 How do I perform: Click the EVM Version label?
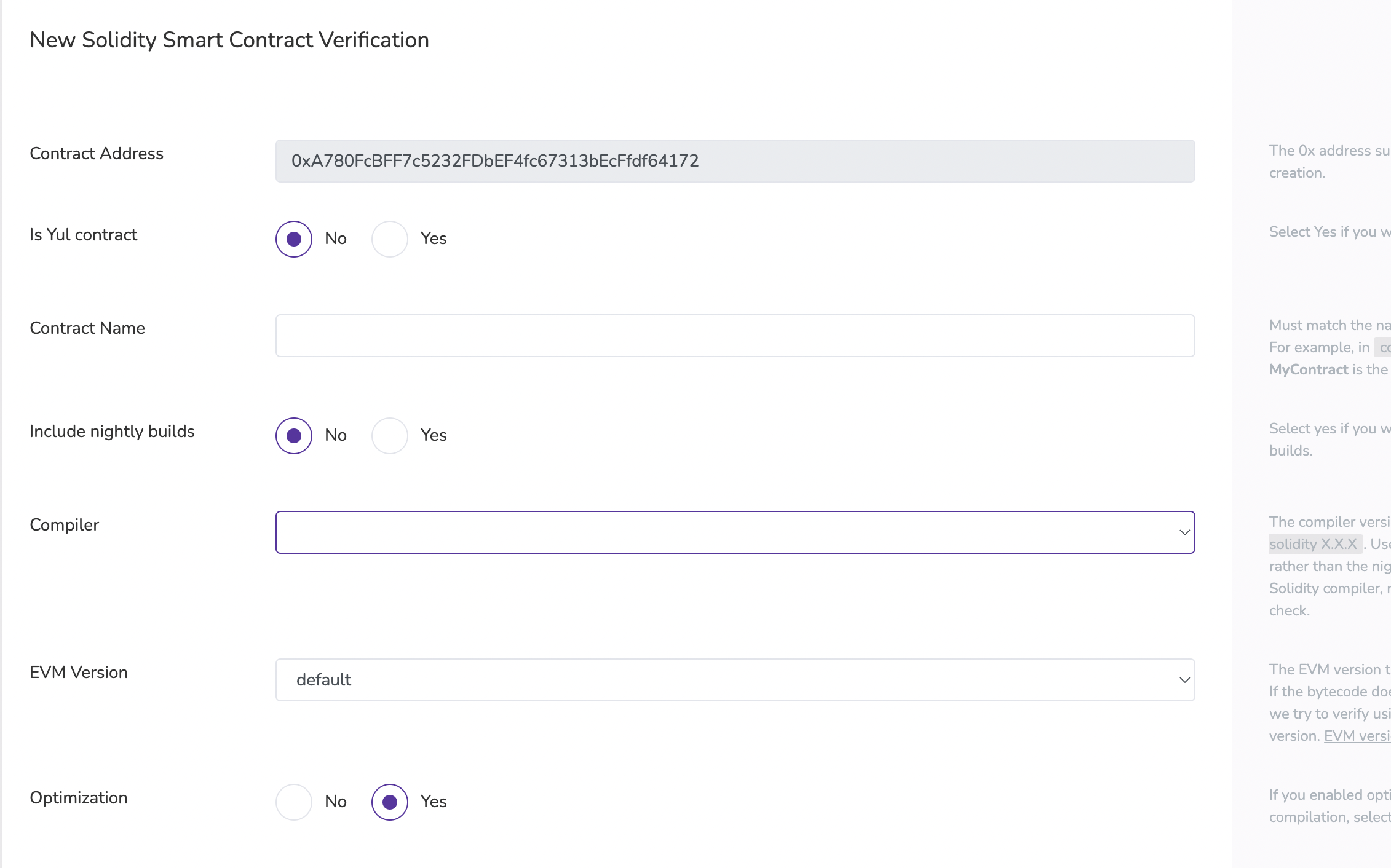tap(79, 672)
